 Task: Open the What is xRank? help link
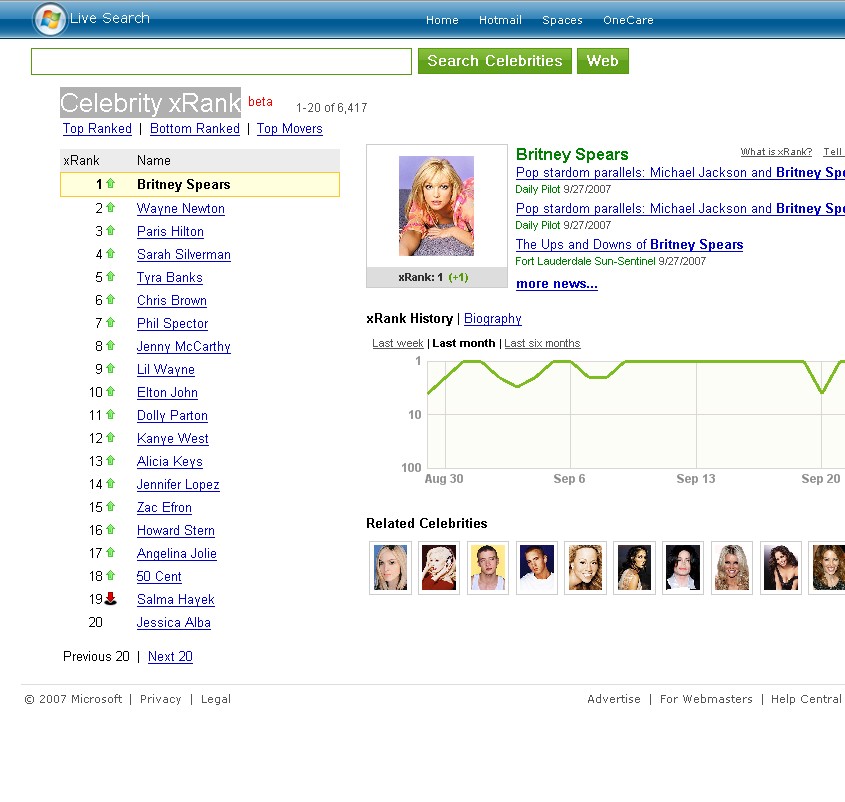(776, 152)
